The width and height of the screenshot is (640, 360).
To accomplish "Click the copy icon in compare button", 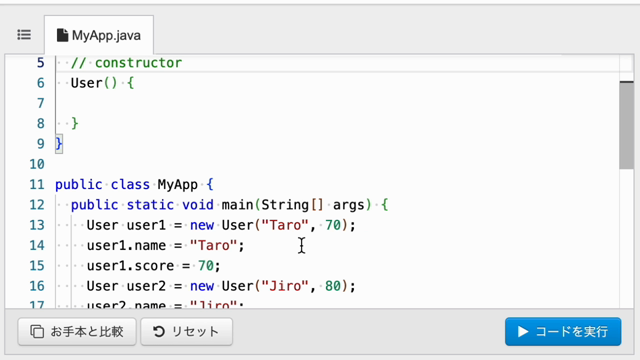I will click(37, 331).
